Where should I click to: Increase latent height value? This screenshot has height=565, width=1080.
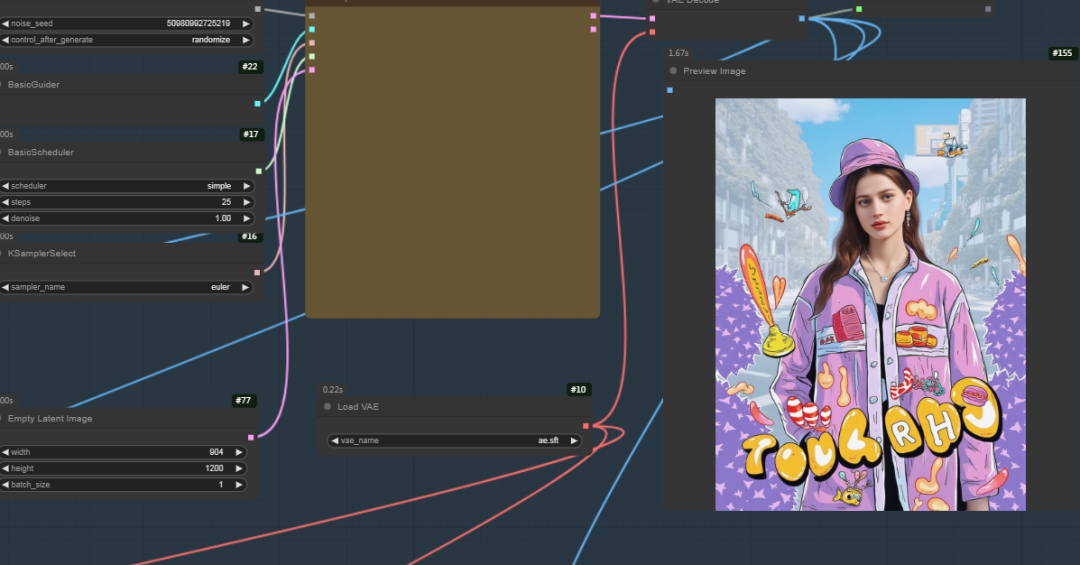(x=238, y=469)
